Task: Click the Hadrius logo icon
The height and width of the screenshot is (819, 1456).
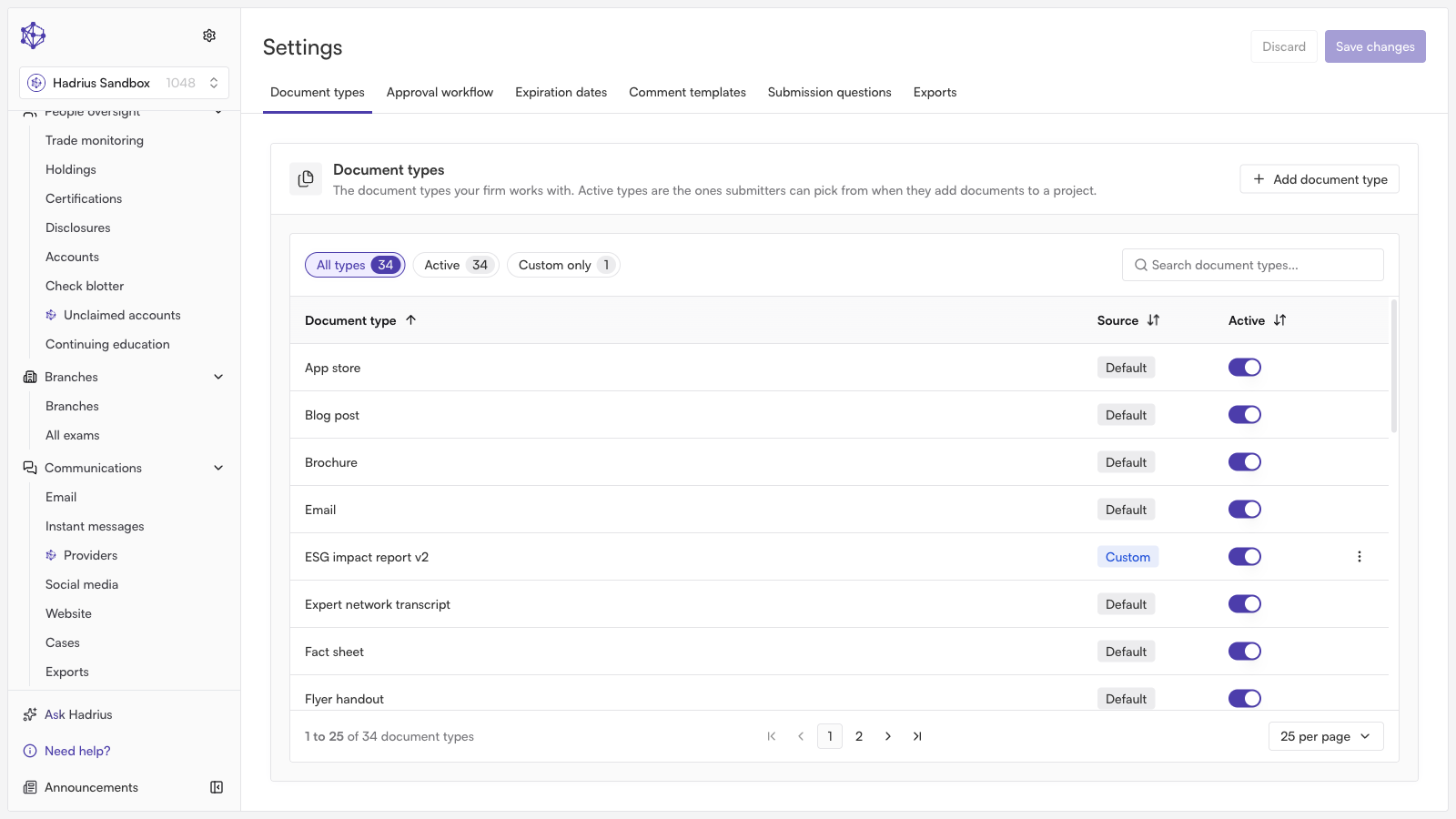Action: coord(33,35)
